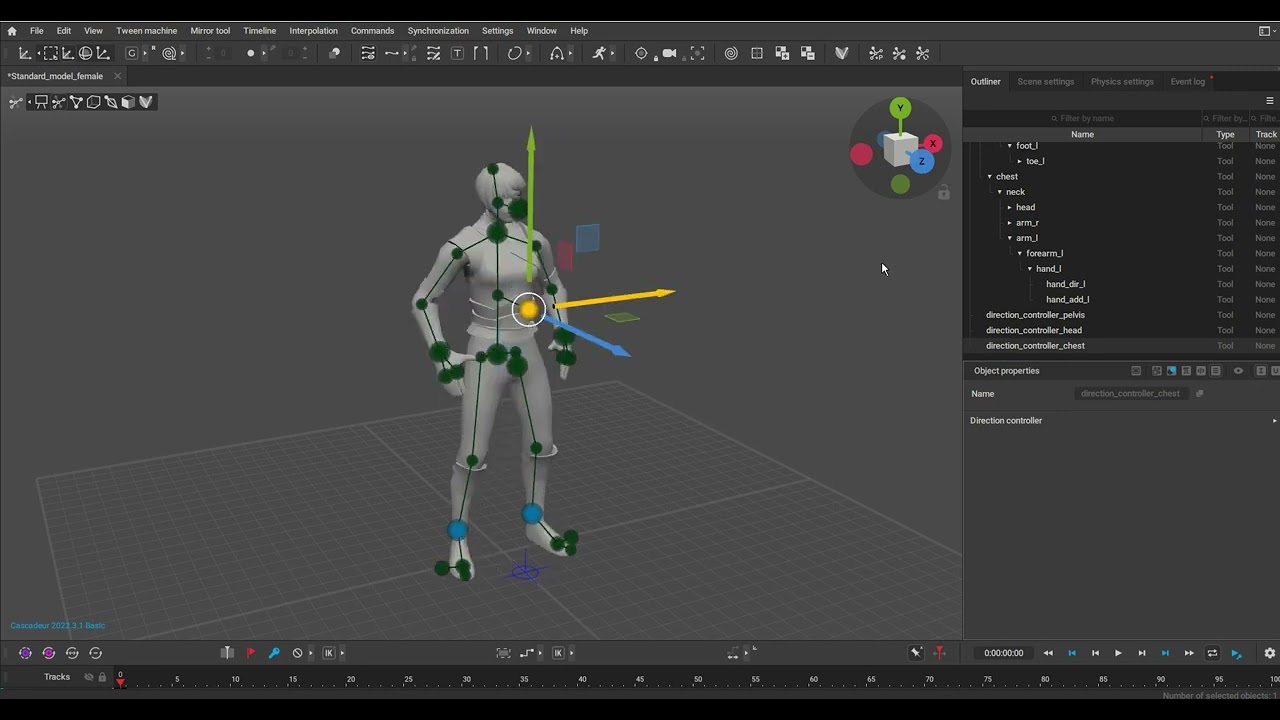This screenshot has height=720, width=1280.
Task: Select direction_controller_head in outliner
Action: [1033, 330]
